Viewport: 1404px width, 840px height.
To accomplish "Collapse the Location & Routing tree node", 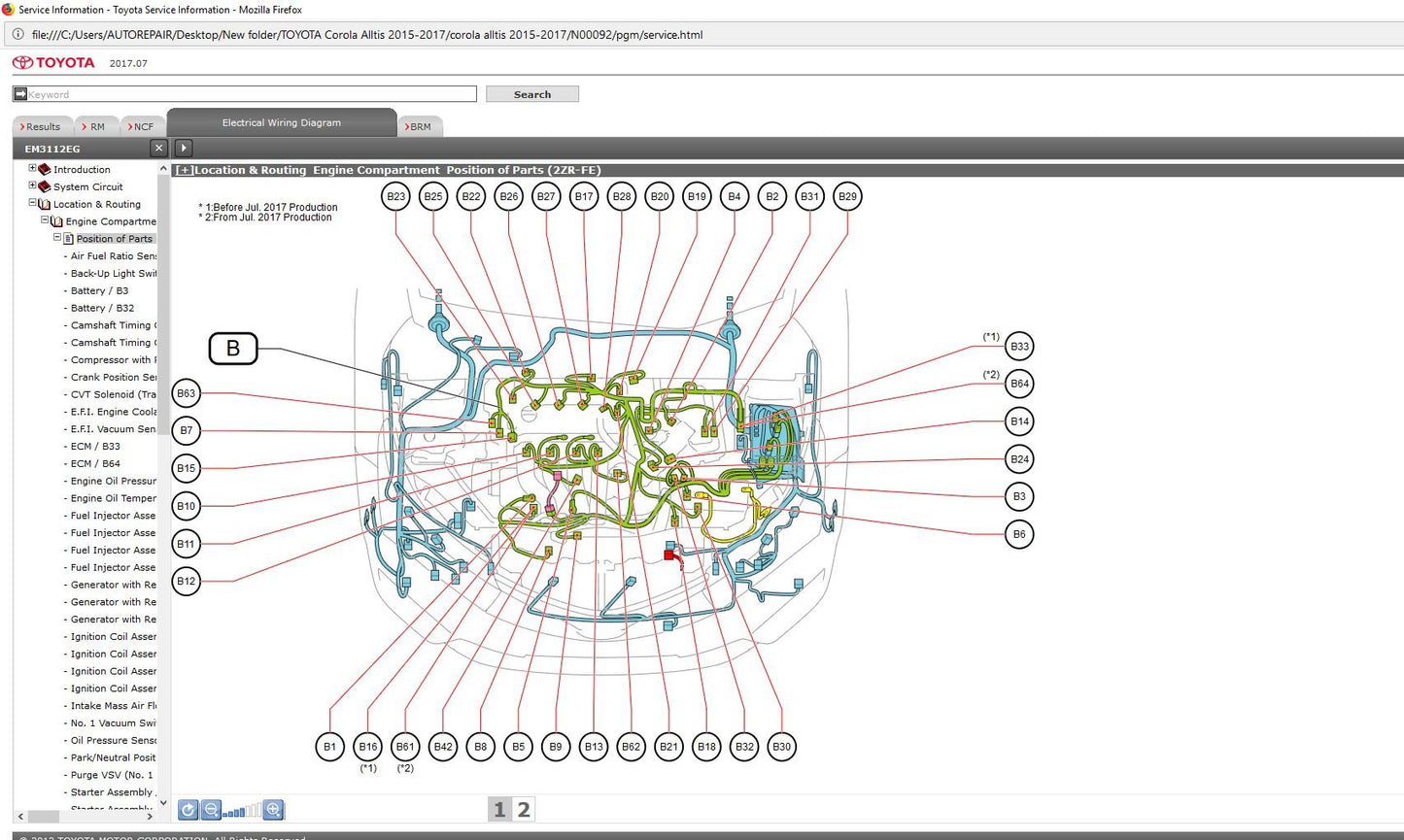I will click(x=32, y=203).
